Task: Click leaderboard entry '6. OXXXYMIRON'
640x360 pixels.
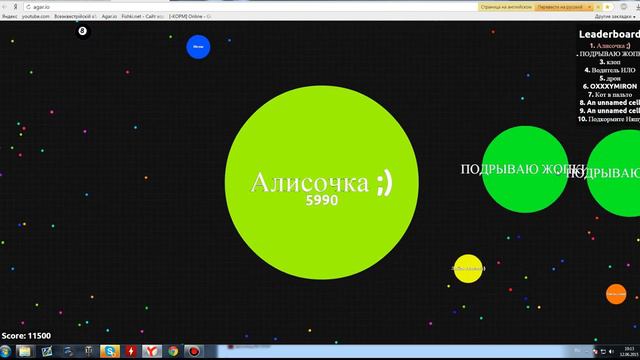Action: tap(610, 87)
